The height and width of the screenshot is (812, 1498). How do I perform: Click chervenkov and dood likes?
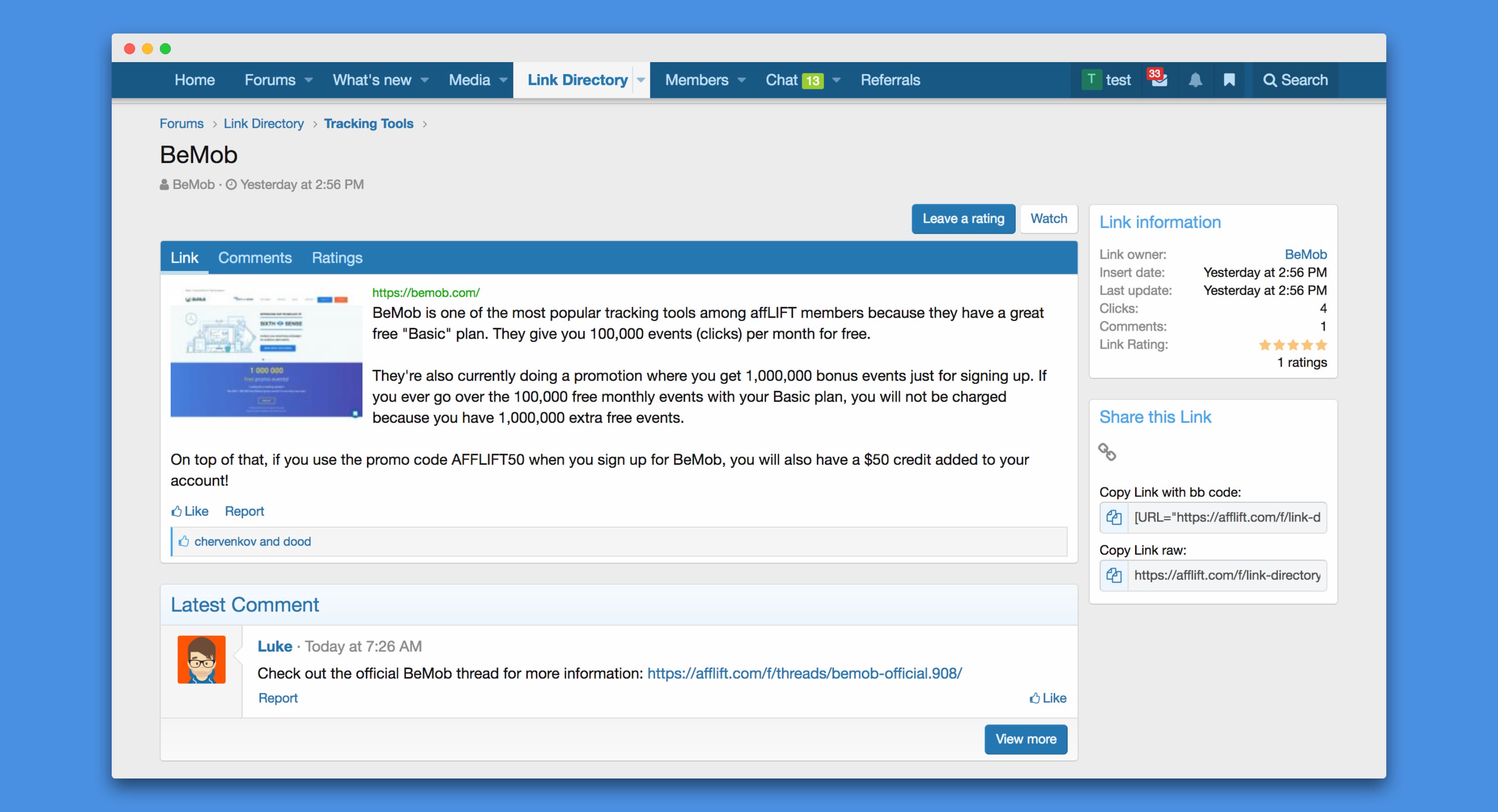[x=252, y=542]
